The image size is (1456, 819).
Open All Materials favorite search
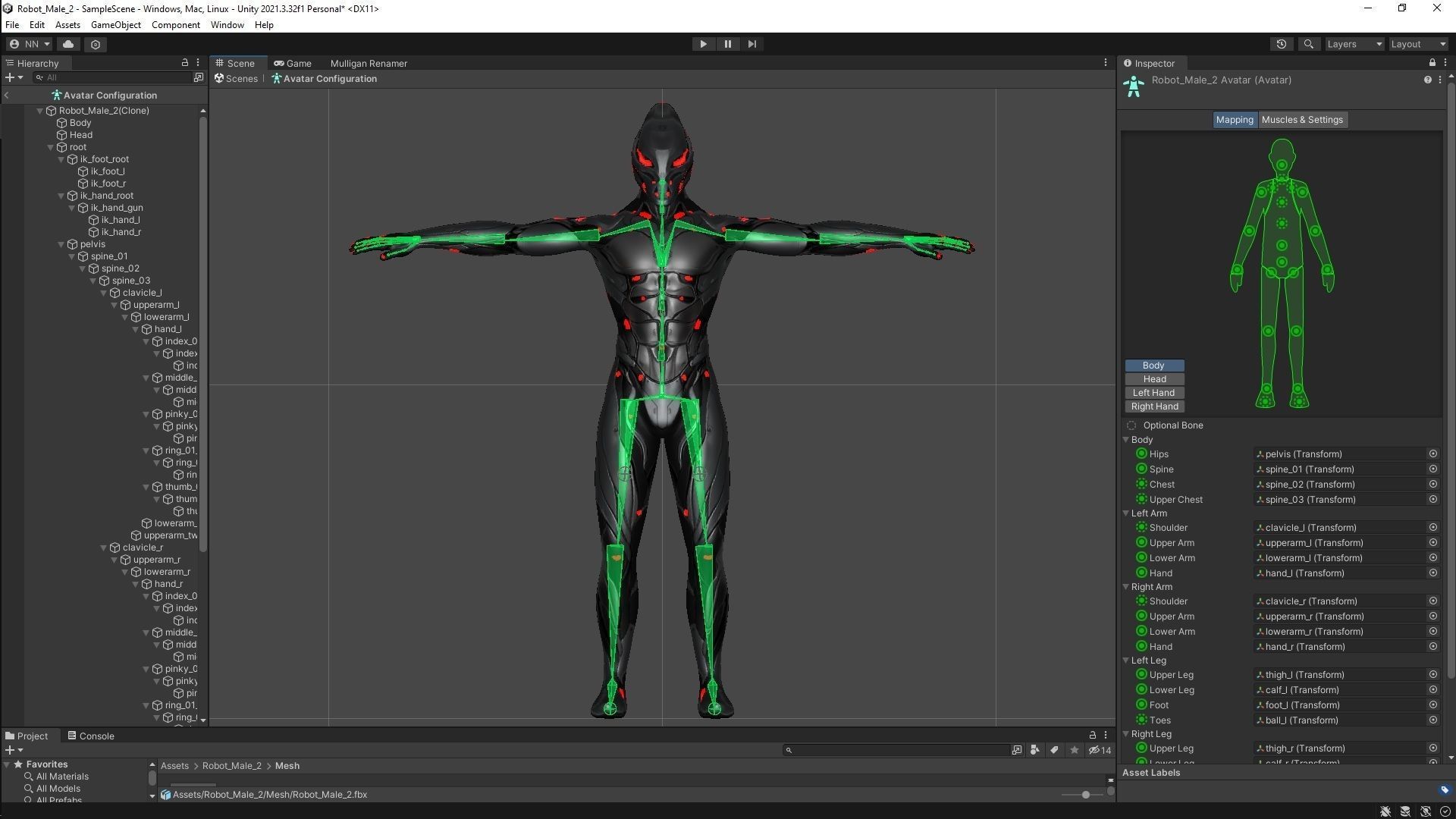coord(62,777)
